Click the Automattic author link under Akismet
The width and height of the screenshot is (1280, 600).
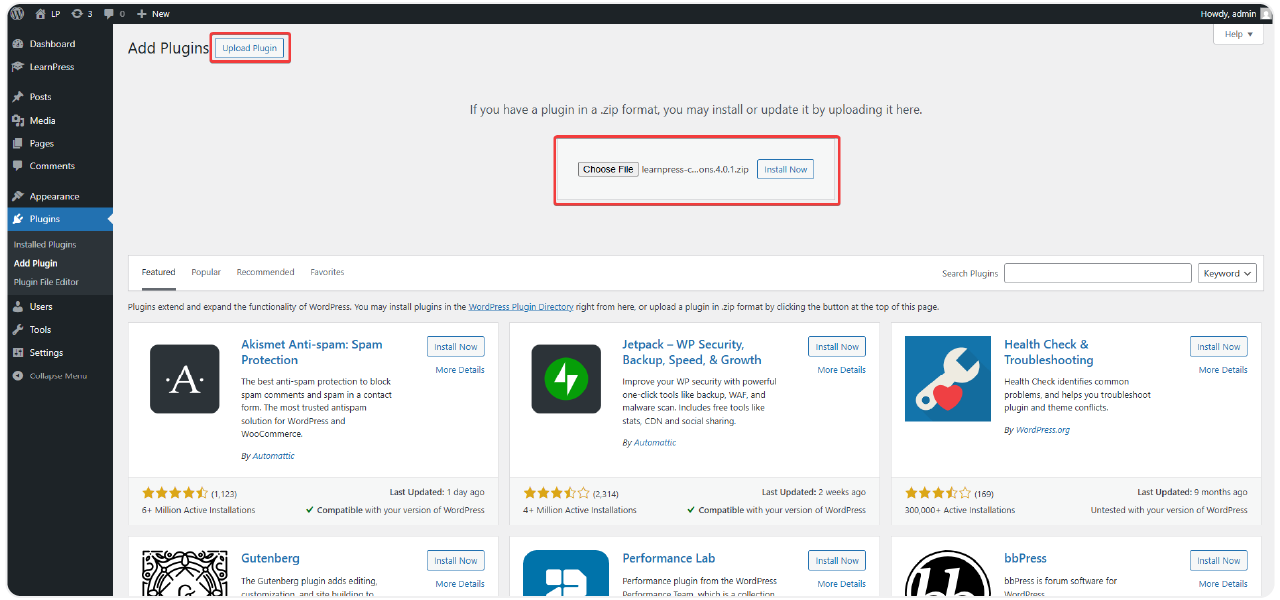click(273, 456)
